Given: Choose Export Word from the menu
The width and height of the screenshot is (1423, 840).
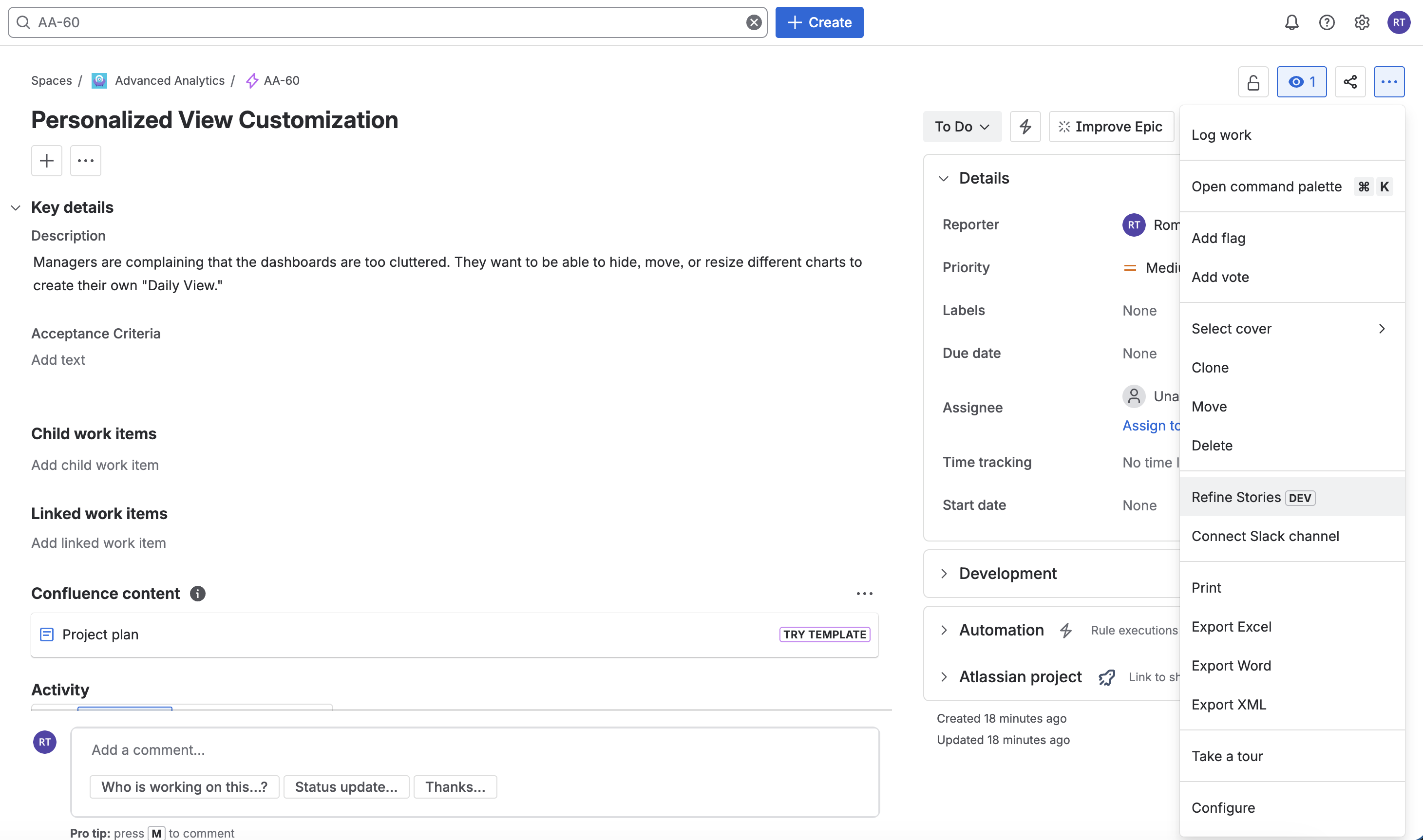Looking at the screenshot, I should (1231, 666).
